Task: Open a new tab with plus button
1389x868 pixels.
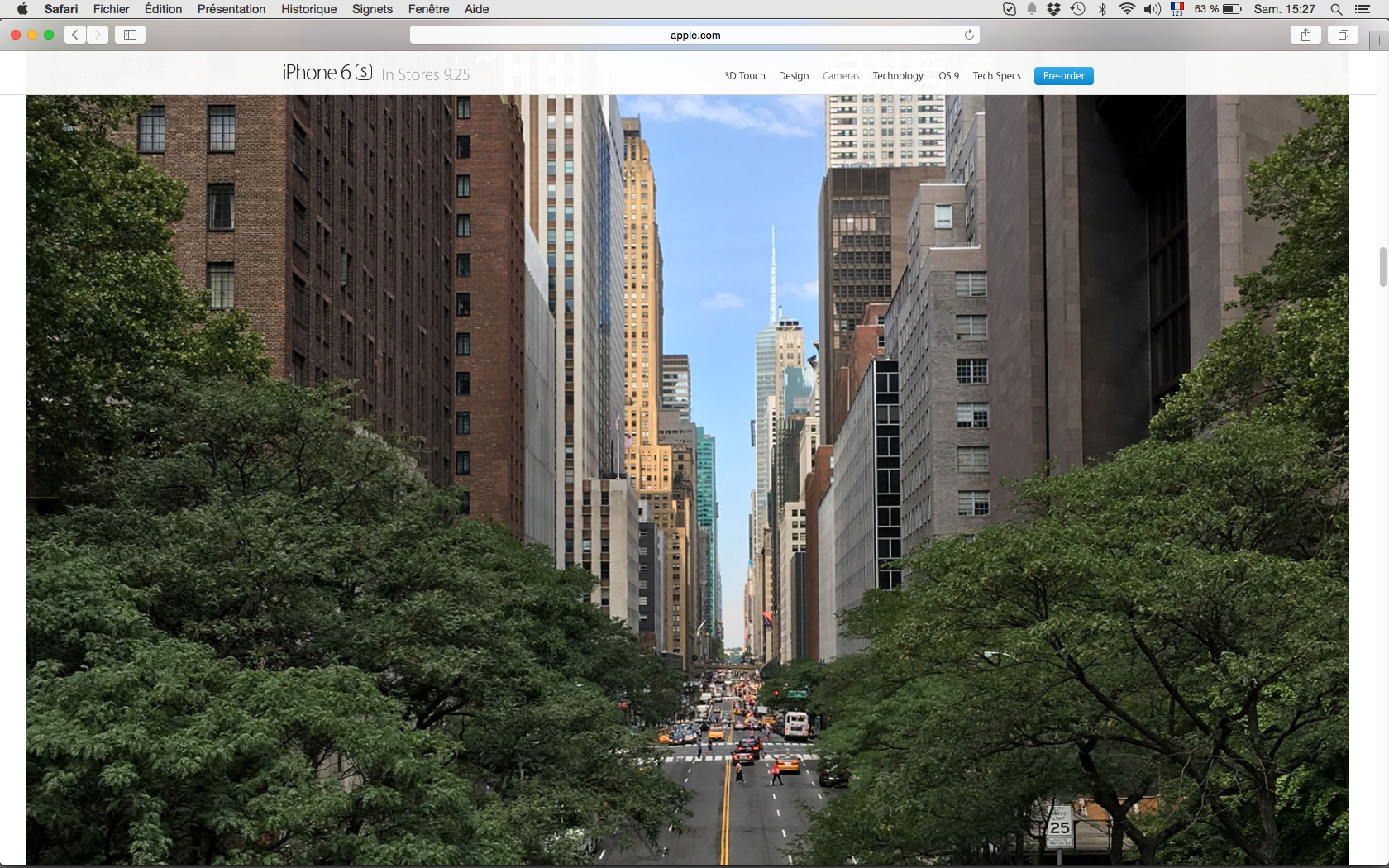Action: click(x=1379, y=41)
